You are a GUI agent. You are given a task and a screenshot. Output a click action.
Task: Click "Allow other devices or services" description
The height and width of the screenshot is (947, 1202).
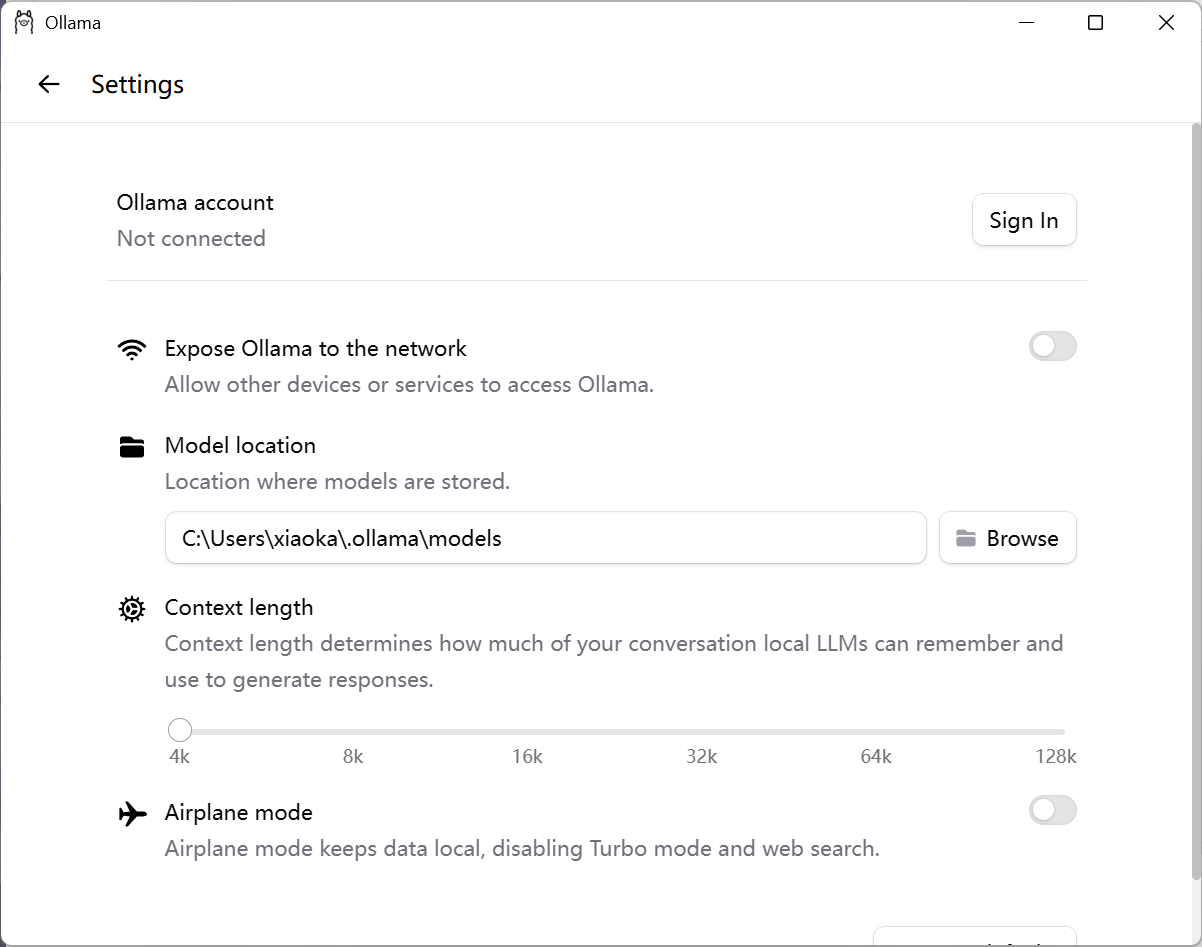click(409, 385)
